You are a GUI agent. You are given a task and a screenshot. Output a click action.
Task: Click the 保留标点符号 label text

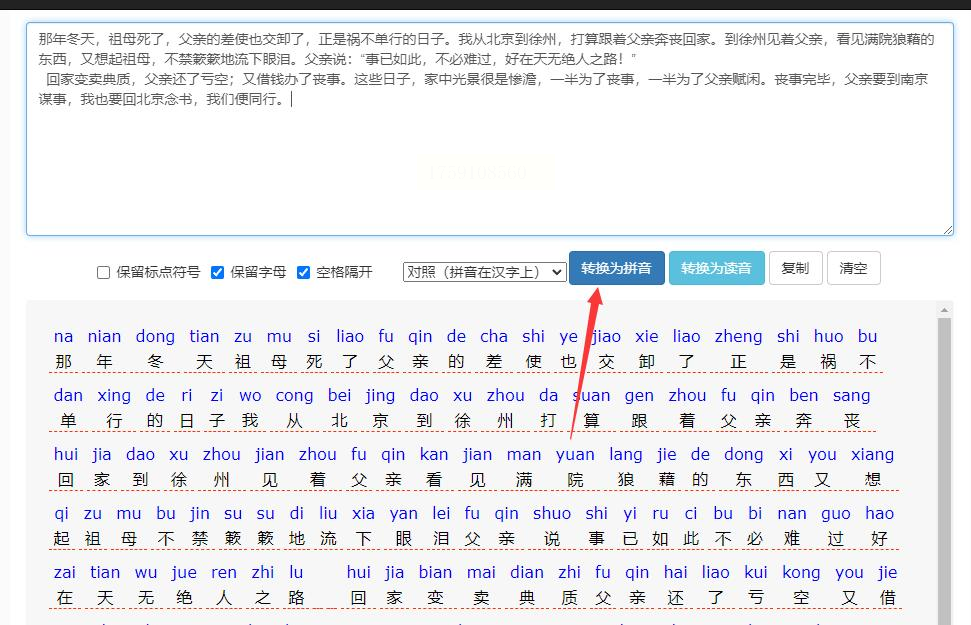(158, 272)
